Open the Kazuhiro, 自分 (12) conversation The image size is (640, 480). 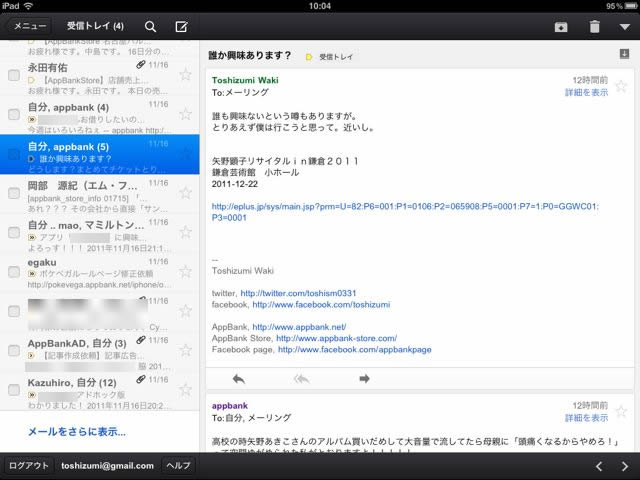pos(100,391)
